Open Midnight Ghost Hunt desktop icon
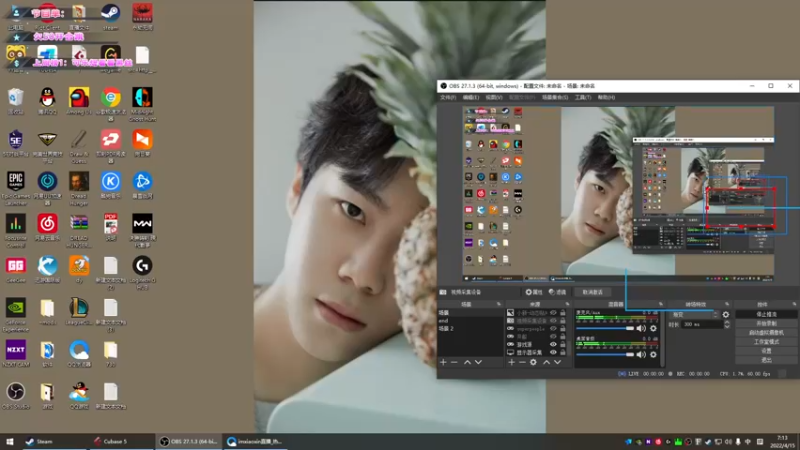Image resolution: width=800 pixels, height=450 pixels. point(142,104)
